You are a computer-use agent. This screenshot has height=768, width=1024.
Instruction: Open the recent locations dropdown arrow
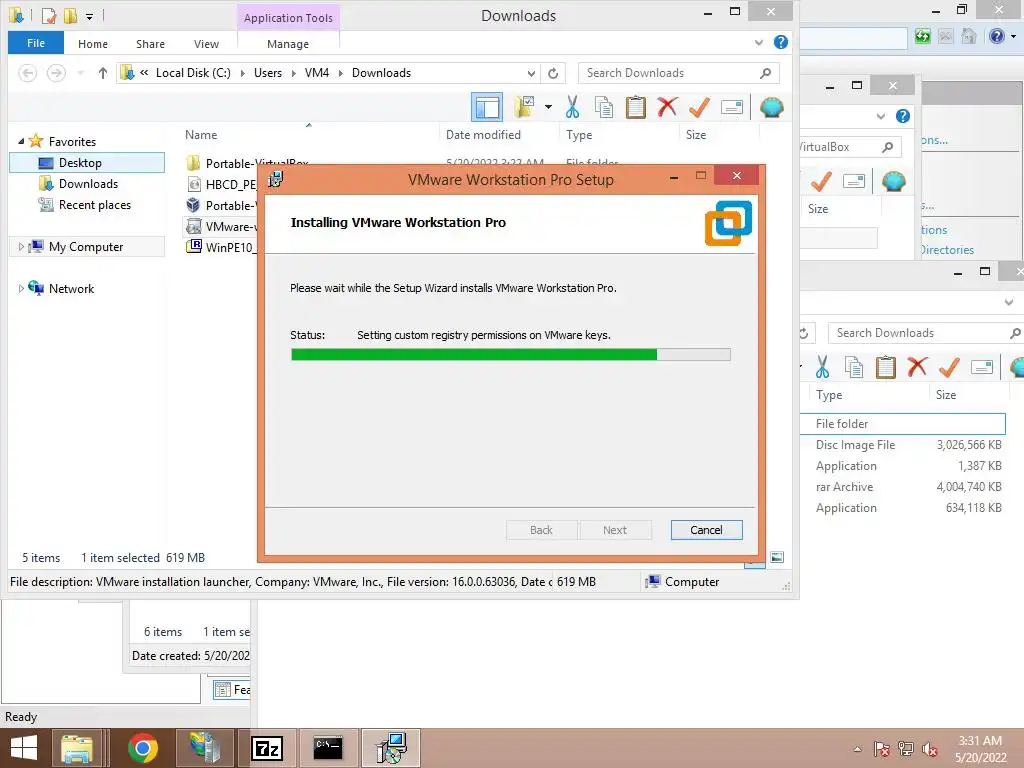click(80, 73)
